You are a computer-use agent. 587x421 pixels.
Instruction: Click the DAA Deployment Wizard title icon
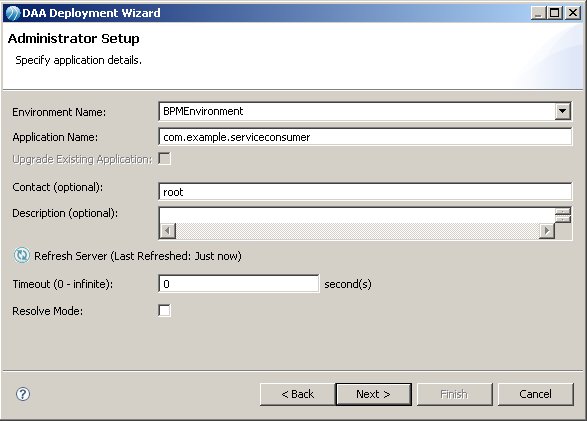(12, 13)
